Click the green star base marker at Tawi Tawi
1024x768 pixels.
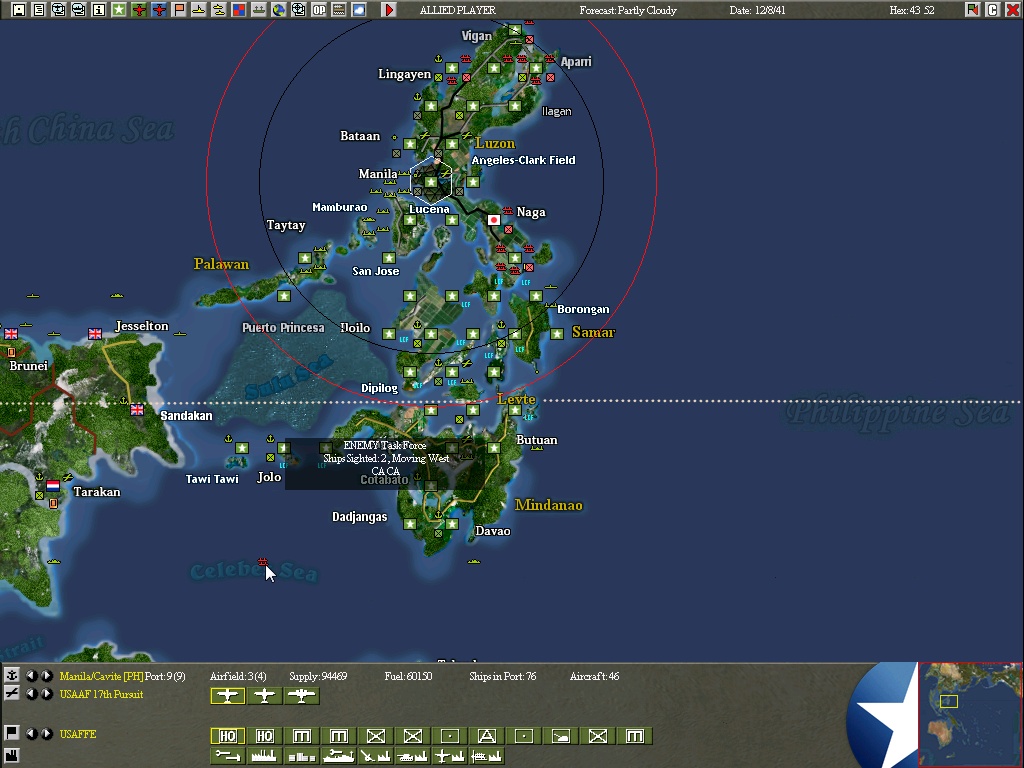(242, 448)
